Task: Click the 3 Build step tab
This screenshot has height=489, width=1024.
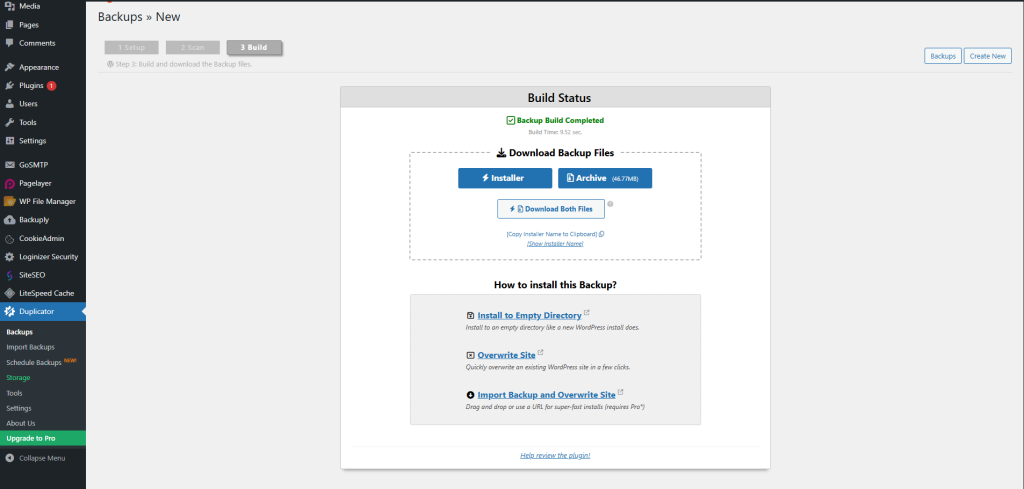Action: (254, 48)
